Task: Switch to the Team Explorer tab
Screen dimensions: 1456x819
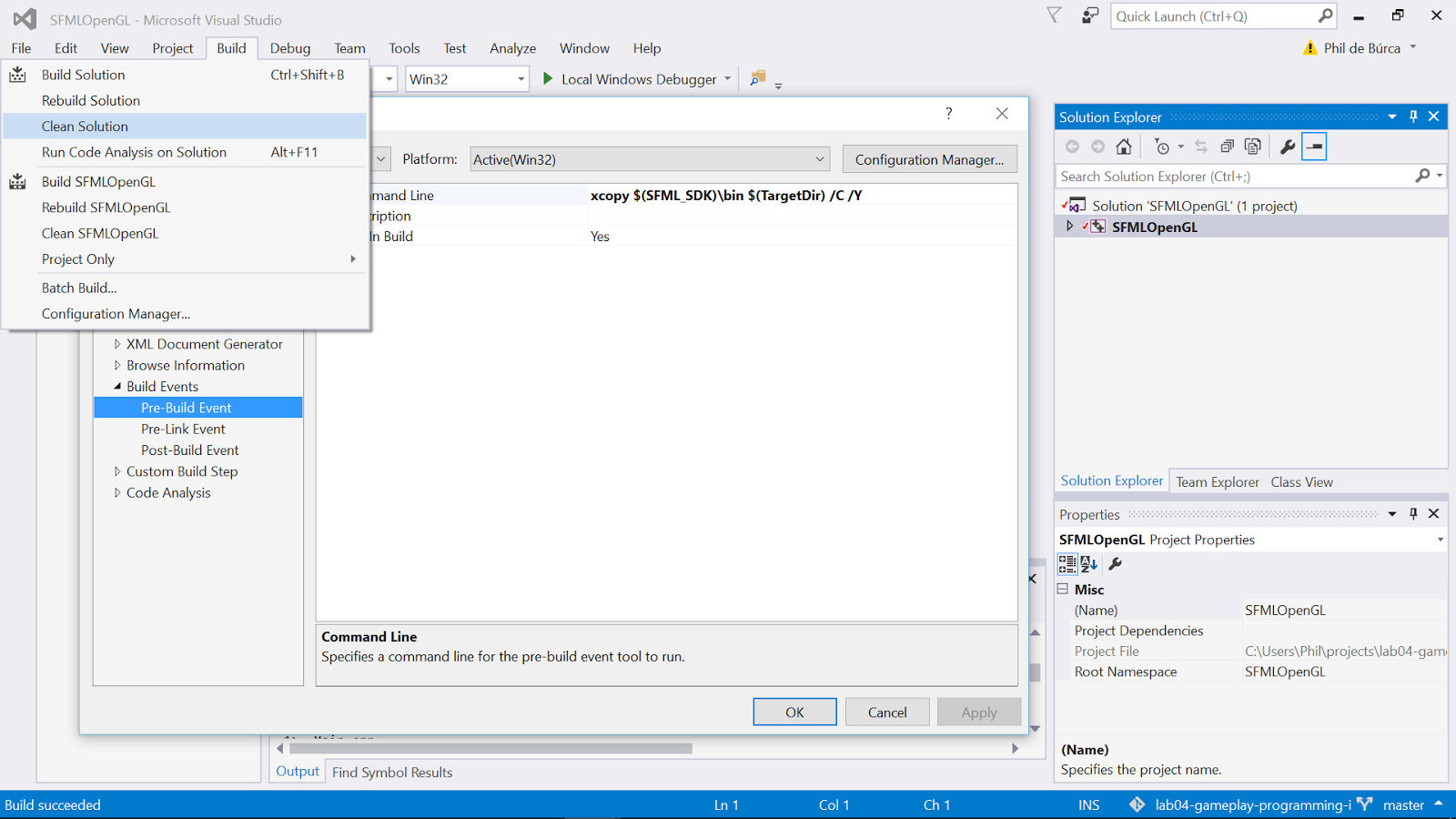Action: coord(1218,481)
